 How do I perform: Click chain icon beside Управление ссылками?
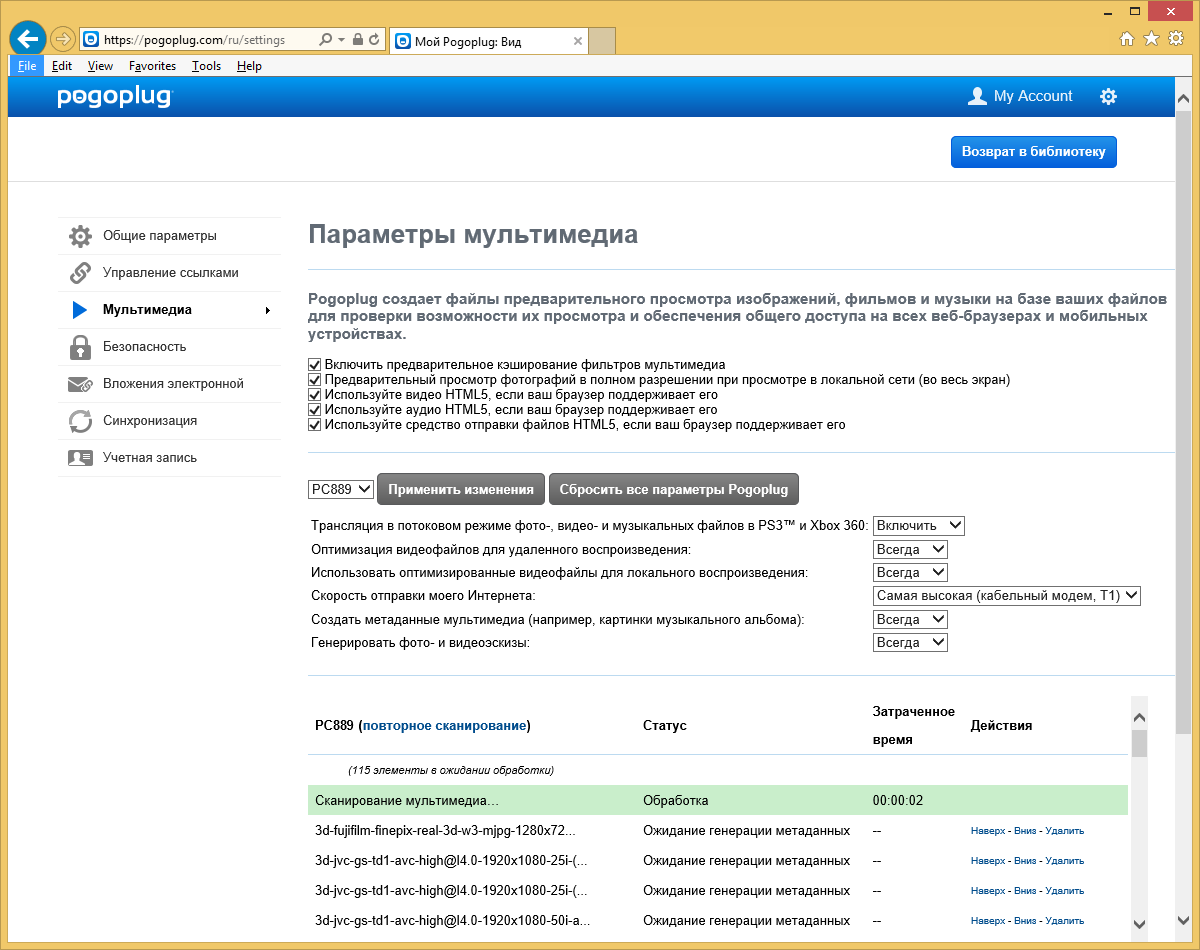tap(80, 273)
